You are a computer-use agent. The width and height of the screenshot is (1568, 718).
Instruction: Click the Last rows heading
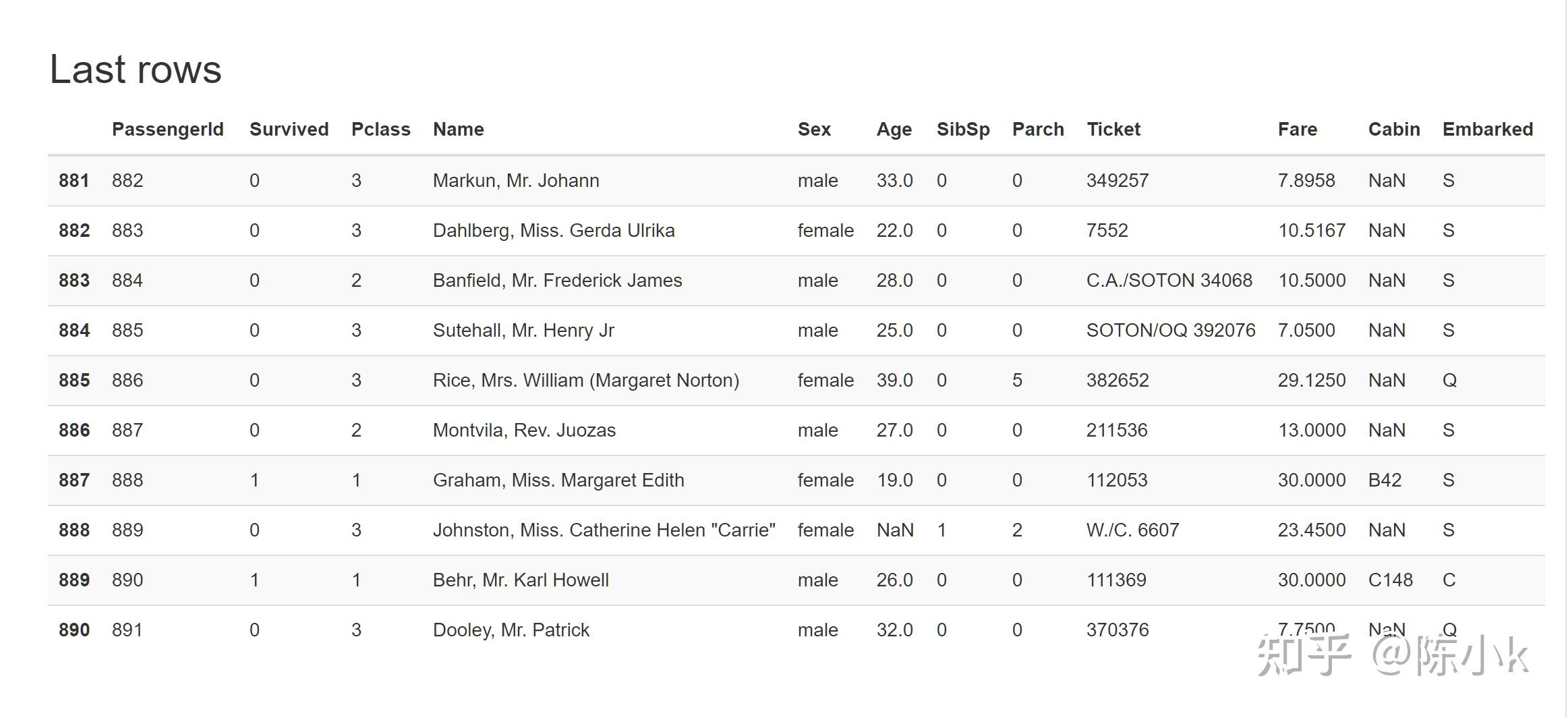click(x=136, y=70)
